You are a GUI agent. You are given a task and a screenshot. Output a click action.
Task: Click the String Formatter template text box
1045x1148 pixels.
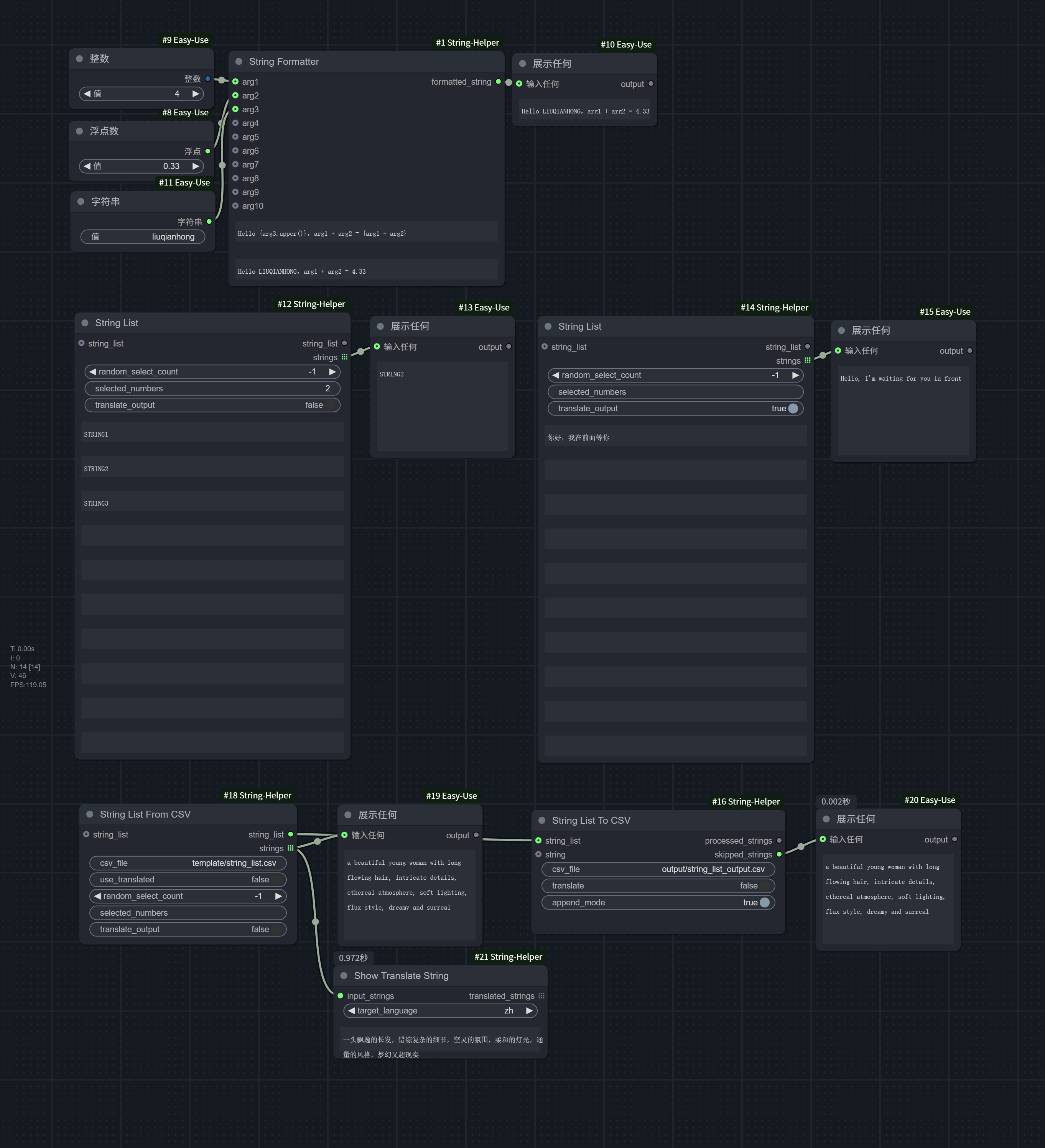coord(366,232)
